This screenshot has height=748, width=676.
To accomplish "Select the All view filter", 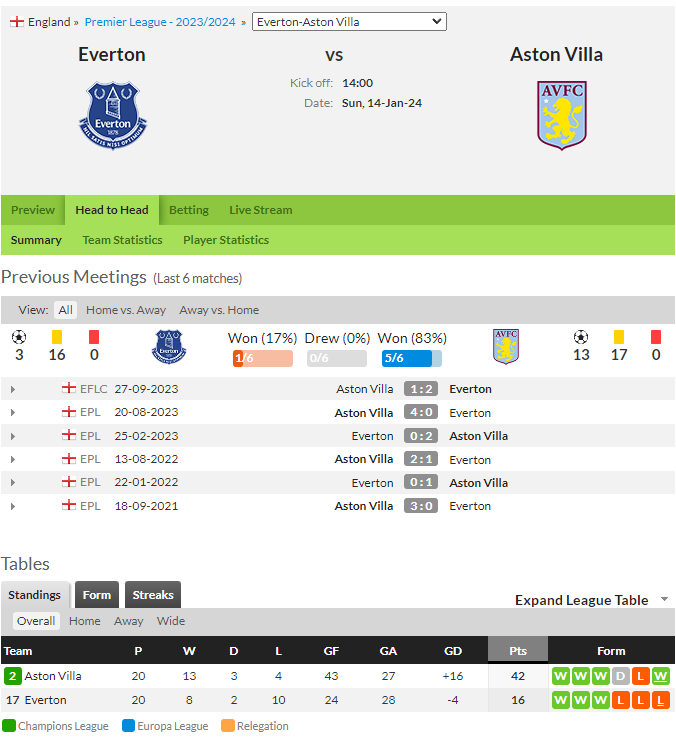I will [65, 310].
